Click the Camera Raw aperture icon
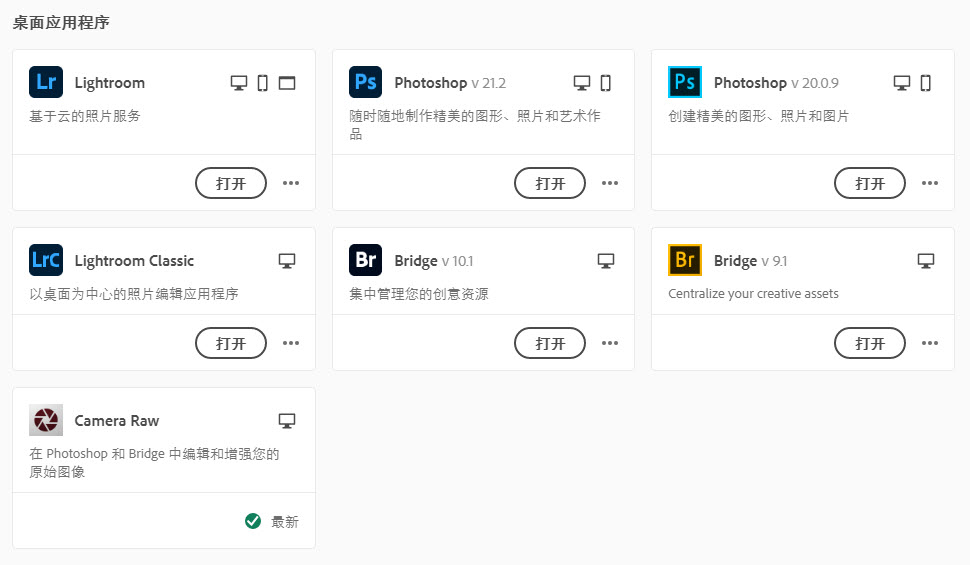This screenshot has height=565, width=970. pos(46,420)
